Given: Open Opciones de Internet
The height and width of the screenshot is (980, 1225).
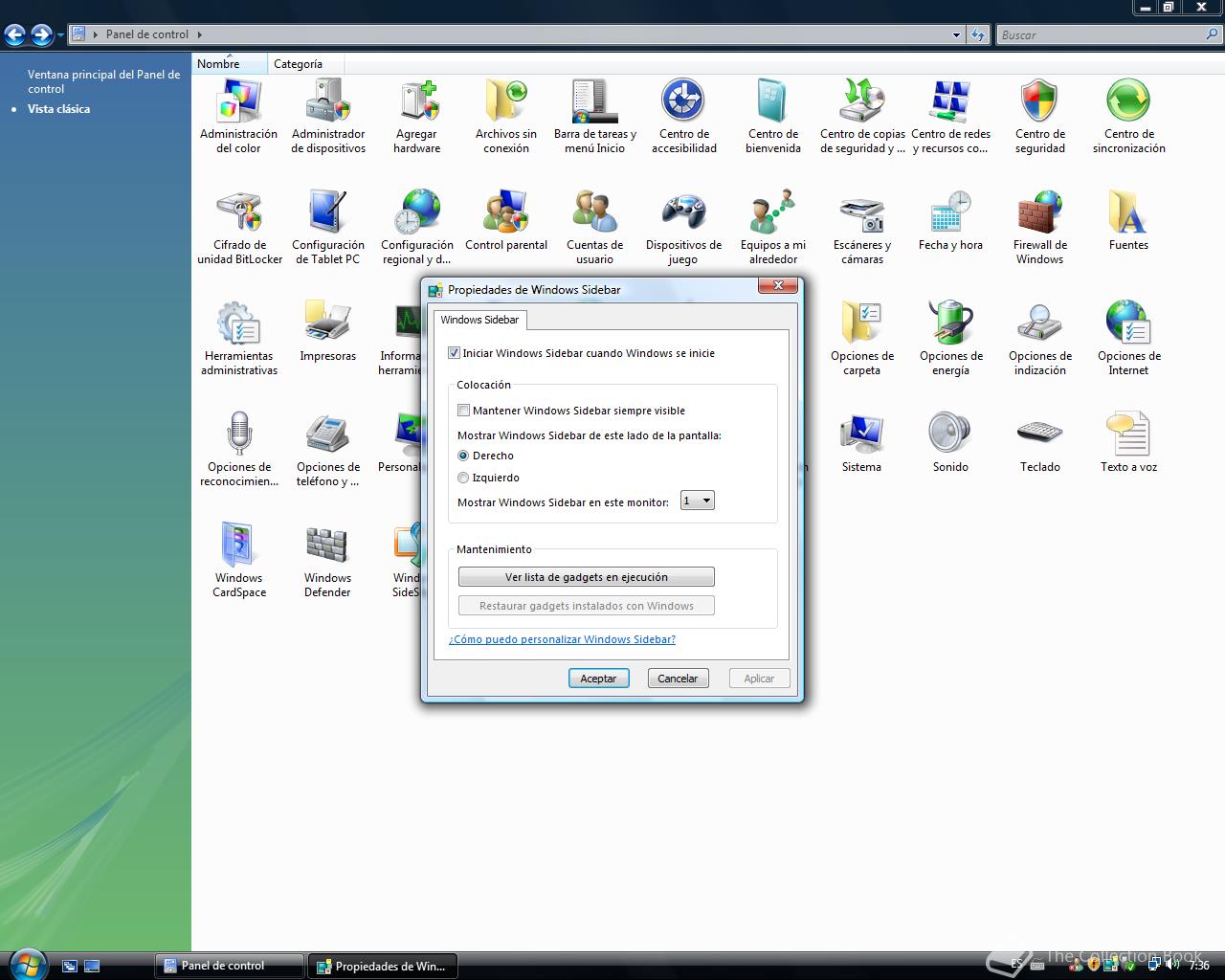Looking at the screenshot, I should (1128, 339).
